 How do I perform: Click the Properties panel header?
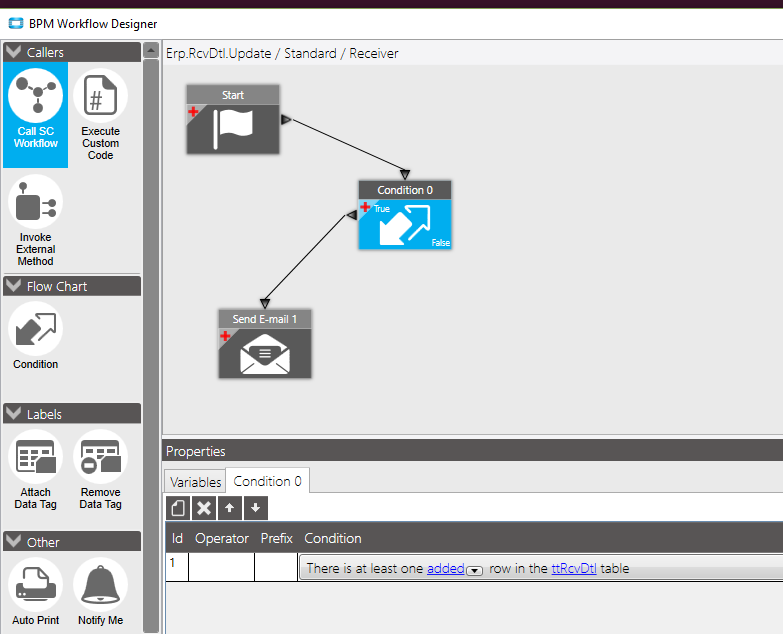(x=473, y=451)
